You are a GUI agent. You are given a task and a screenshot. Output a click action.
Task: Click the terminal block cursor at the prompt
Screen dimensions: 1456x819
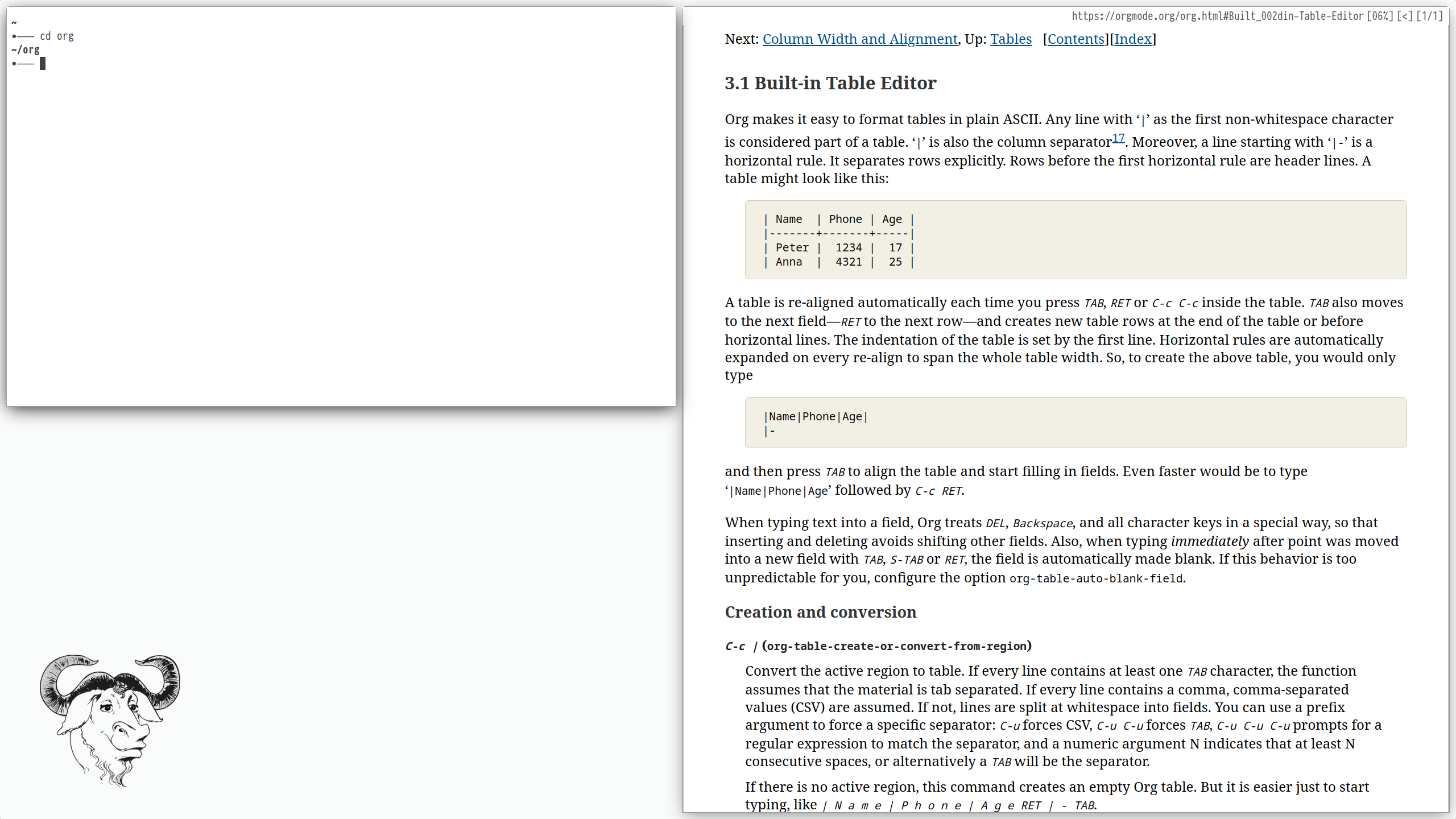tap(43, 64)
